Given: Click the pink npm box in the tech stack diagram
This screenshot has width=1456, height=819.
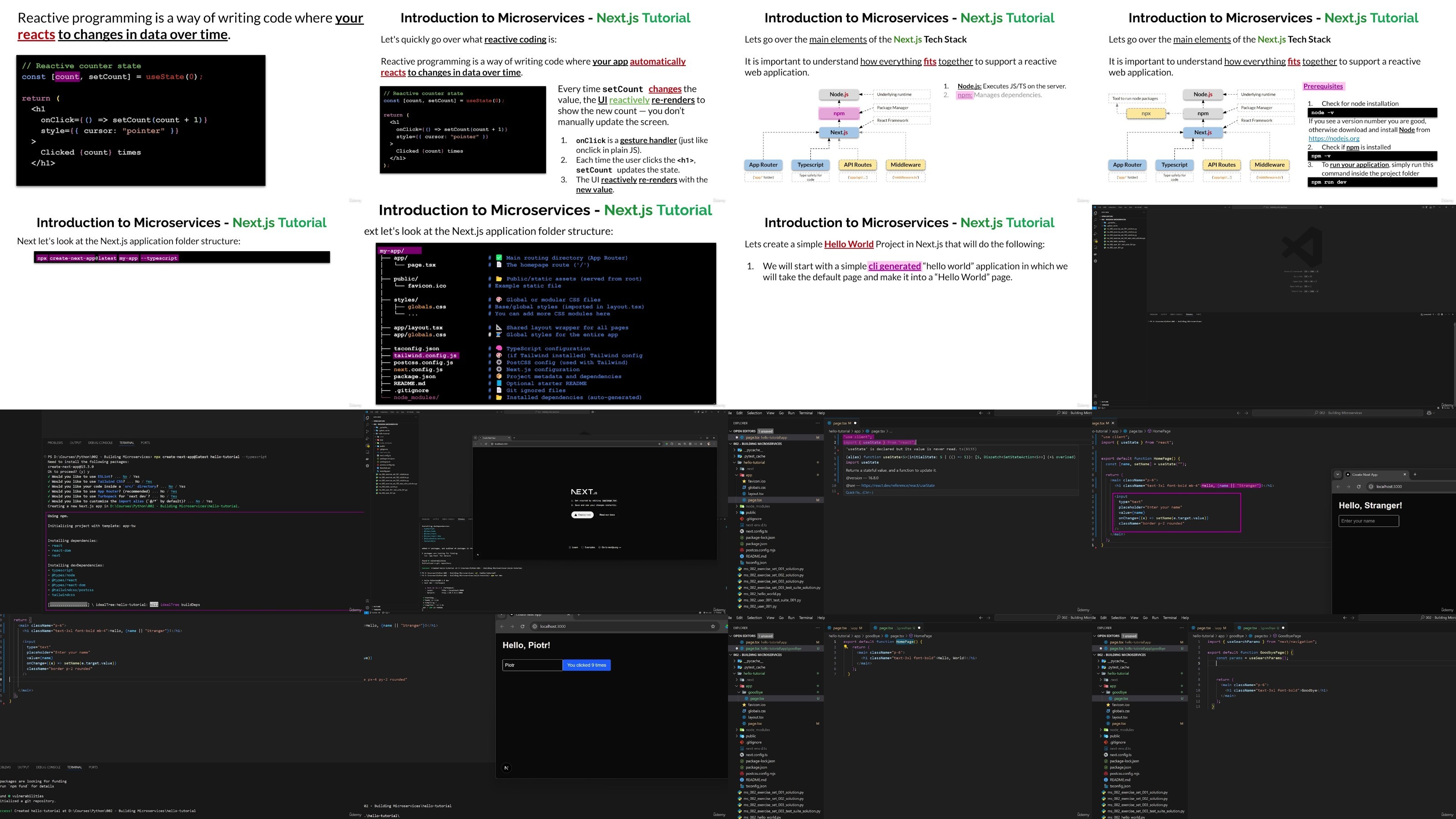Looking at the screenshot, I should coord(839,114).
